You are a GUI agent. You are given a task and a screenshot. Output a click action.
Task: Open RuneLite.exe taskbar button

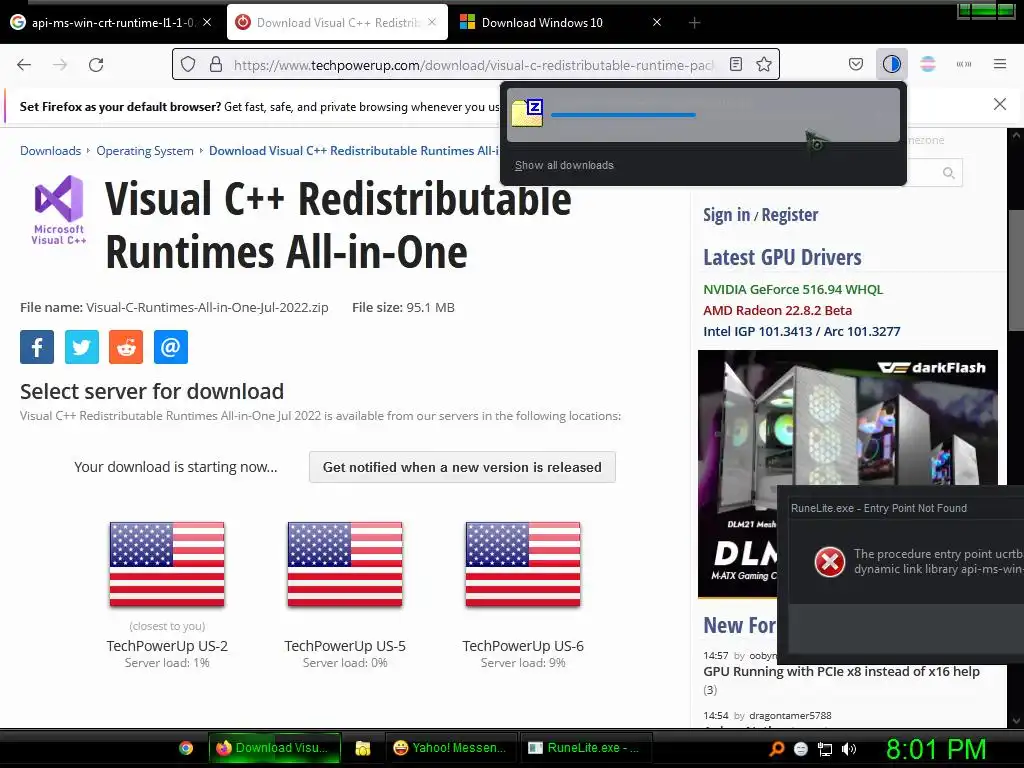[x=584, y=748]
